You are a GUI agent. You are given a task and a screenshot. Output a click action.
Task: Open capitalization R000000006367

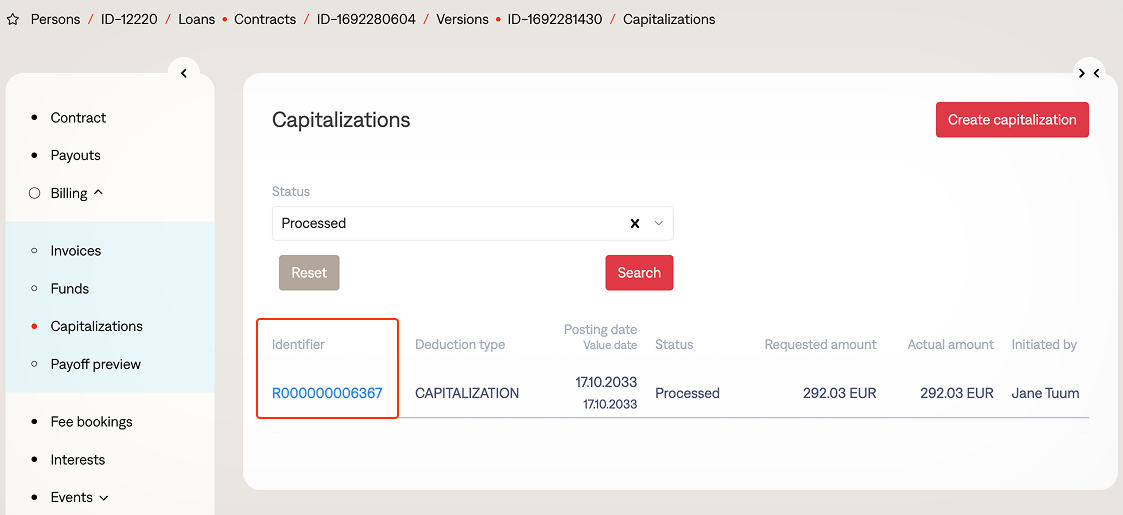coord(327,394)
